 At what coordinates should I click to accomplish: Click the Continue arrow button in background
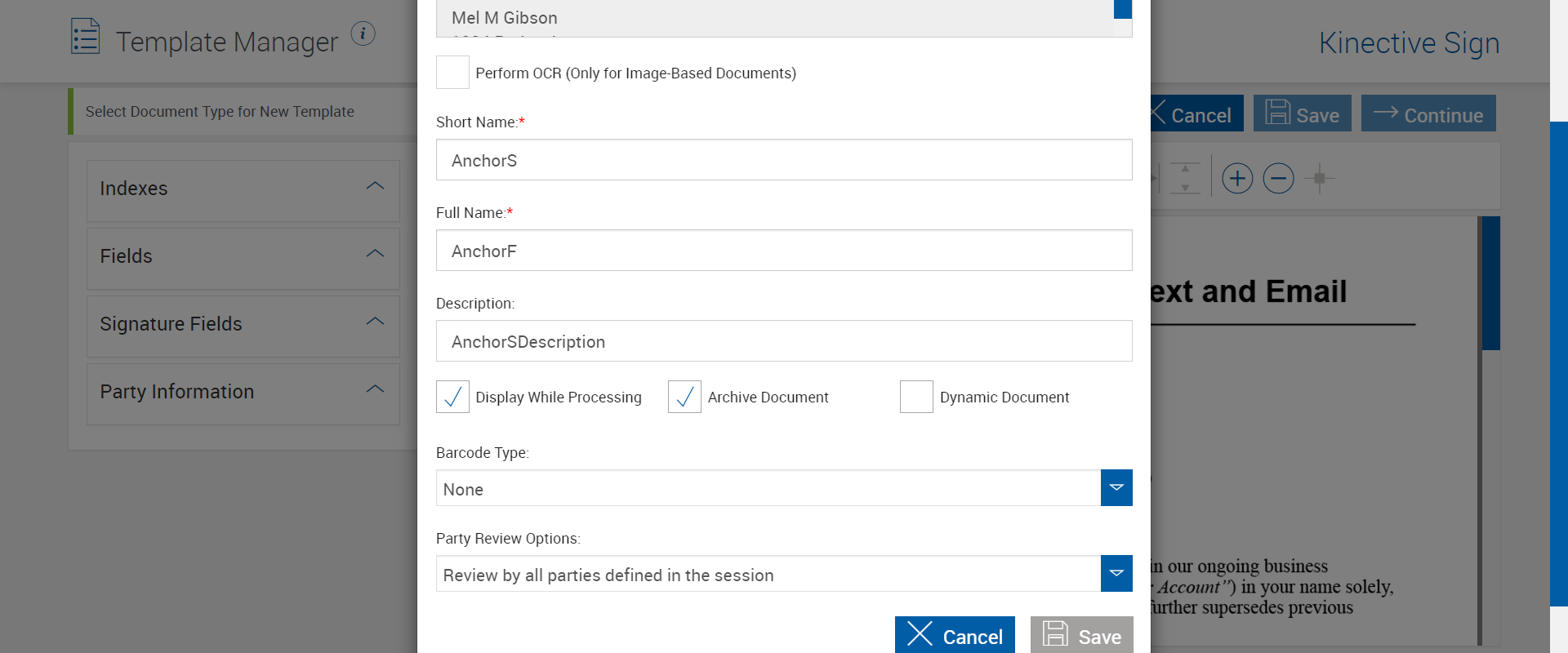(x=1428, y=114)
